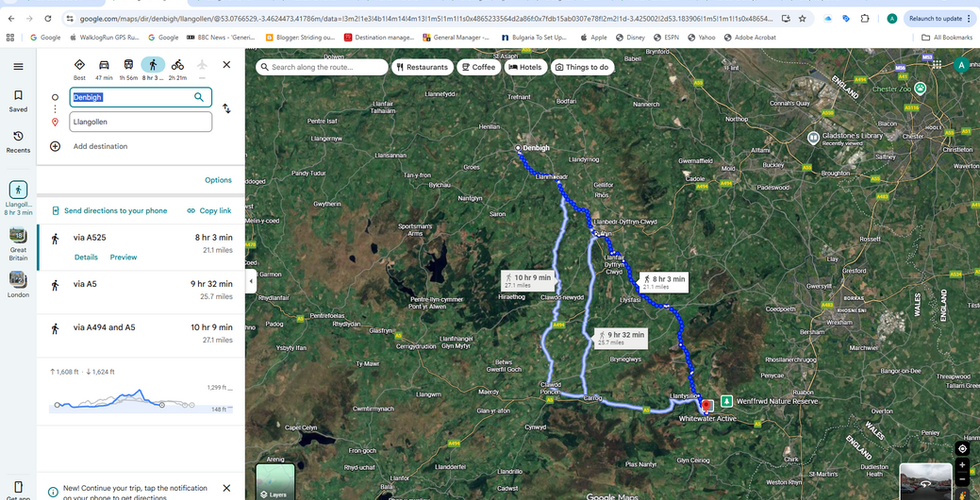This screenshot has width=980, height=500.
Task: Click the 9 hr 32 min route label
Action: click(621, 338)
